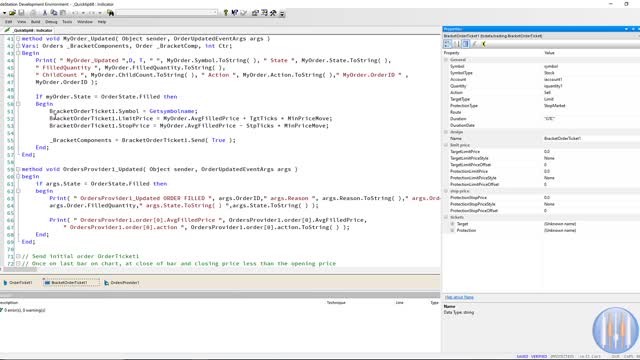Image resolution: width=640 pixels, height=360 pixels.
Task: Open the Undo history dropdown arrow
Action: pos(83,13)
